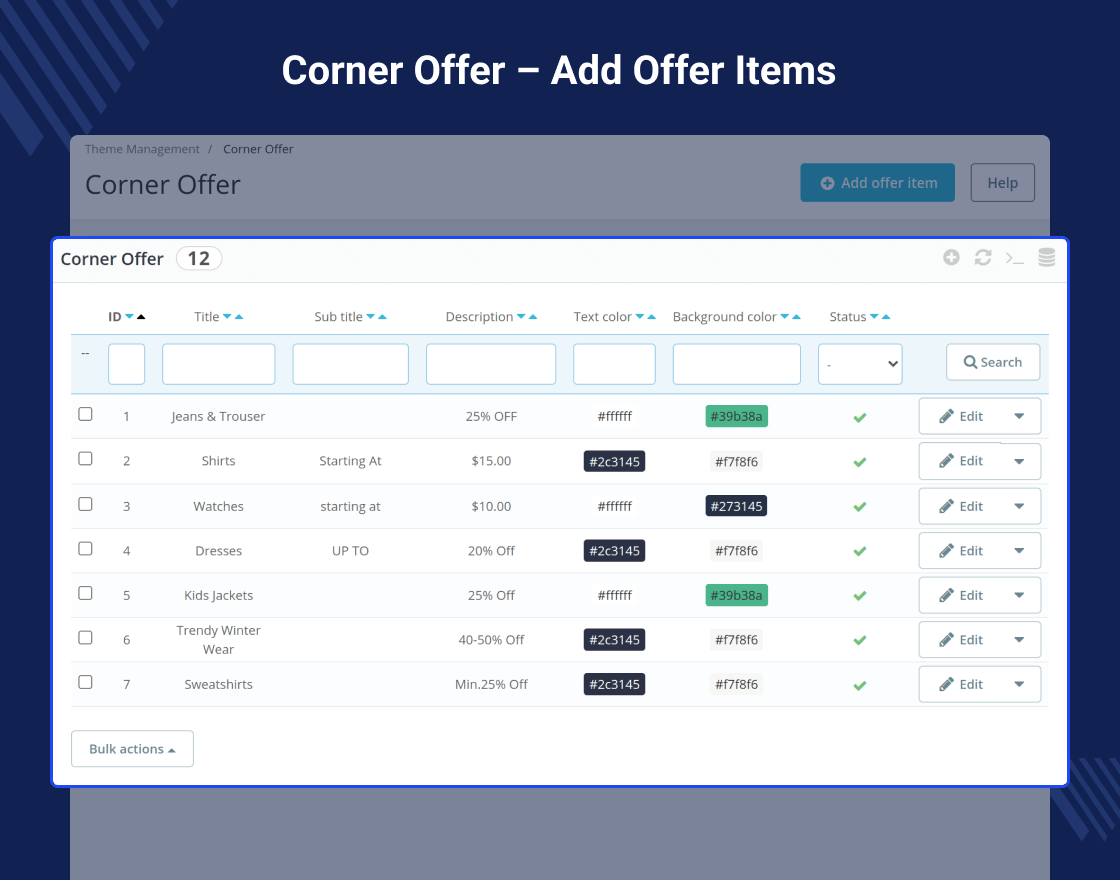
Task: Sort Status column ascending arrow
Action: tap(886, 316)
